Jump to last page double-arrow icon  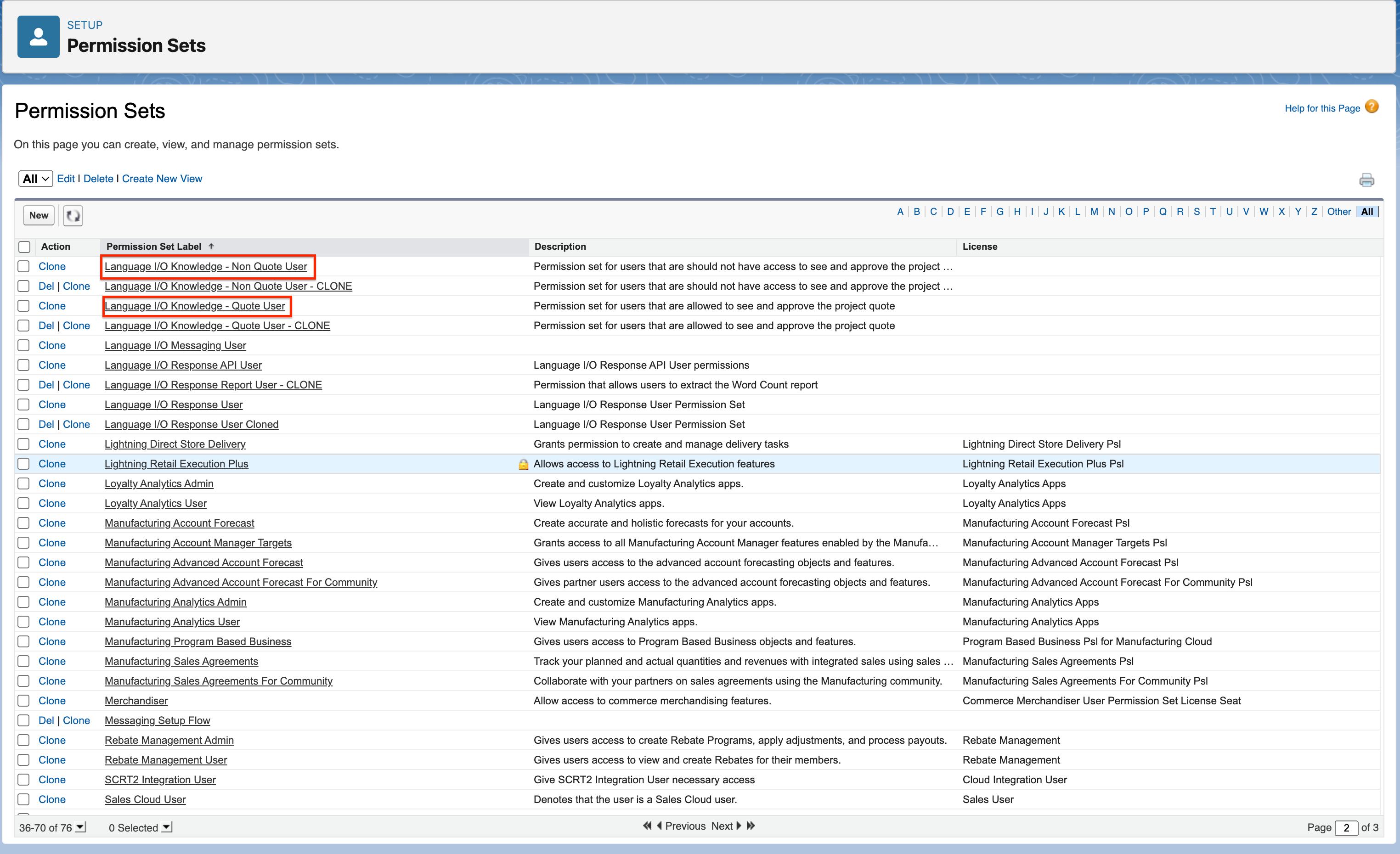pyautogui.click(x=751, y=826)
